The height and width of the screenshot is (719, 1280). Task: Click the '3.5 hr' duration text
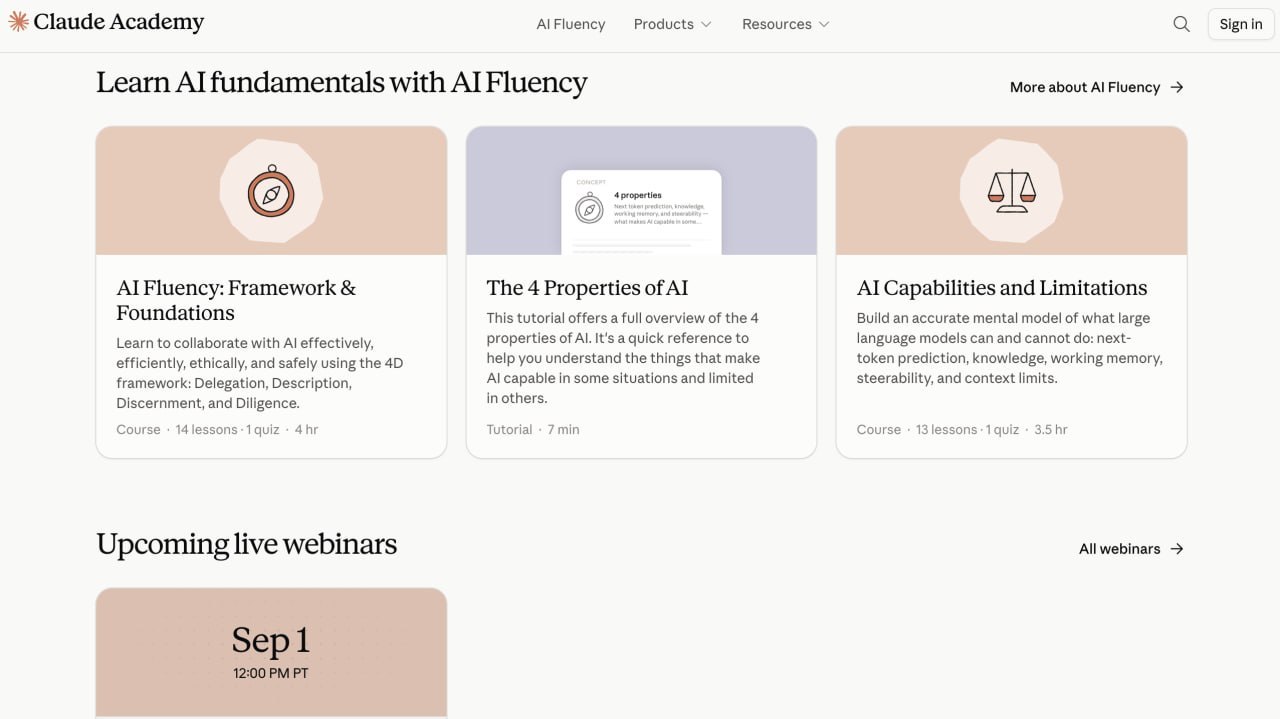click(1051, 430)
